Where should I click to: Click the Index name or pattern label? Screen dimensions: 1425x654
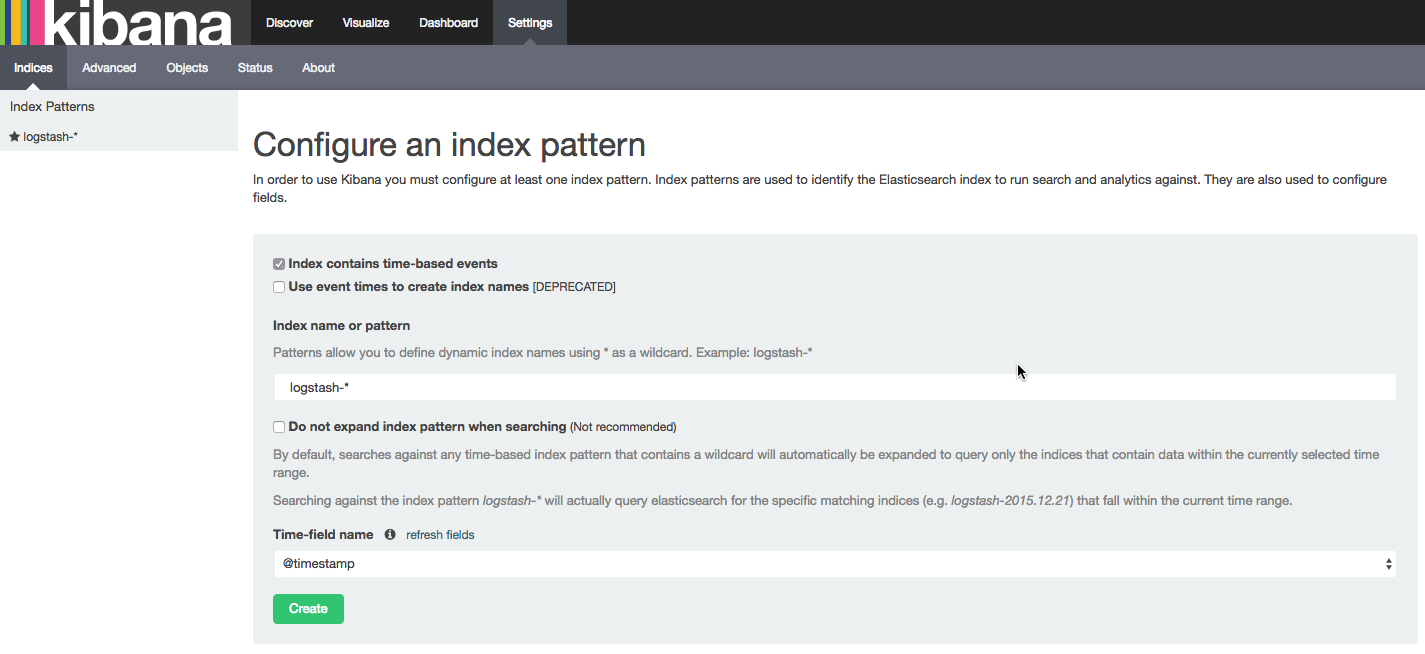click(342, 326)
